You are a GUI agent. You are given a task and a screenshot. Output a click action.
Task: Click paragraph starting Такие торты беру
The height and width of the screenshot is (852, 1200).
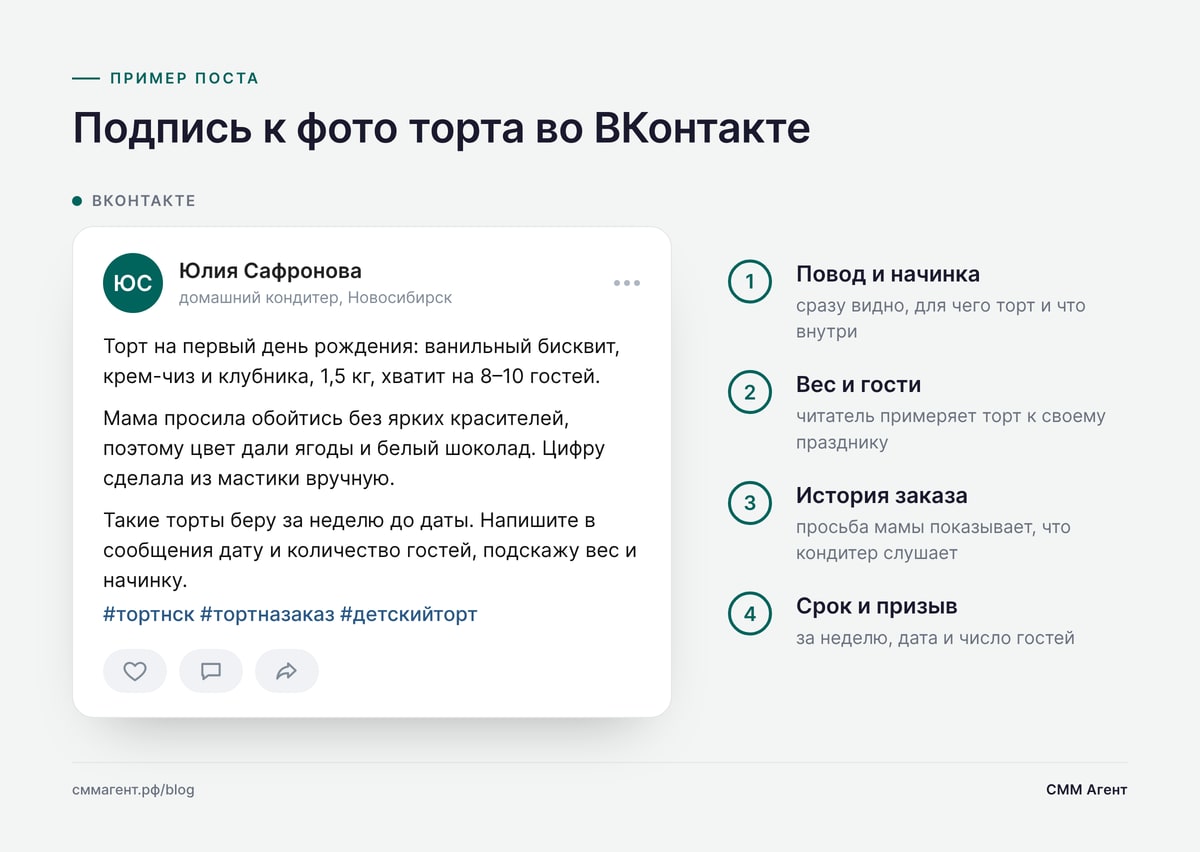coord(370,551)
